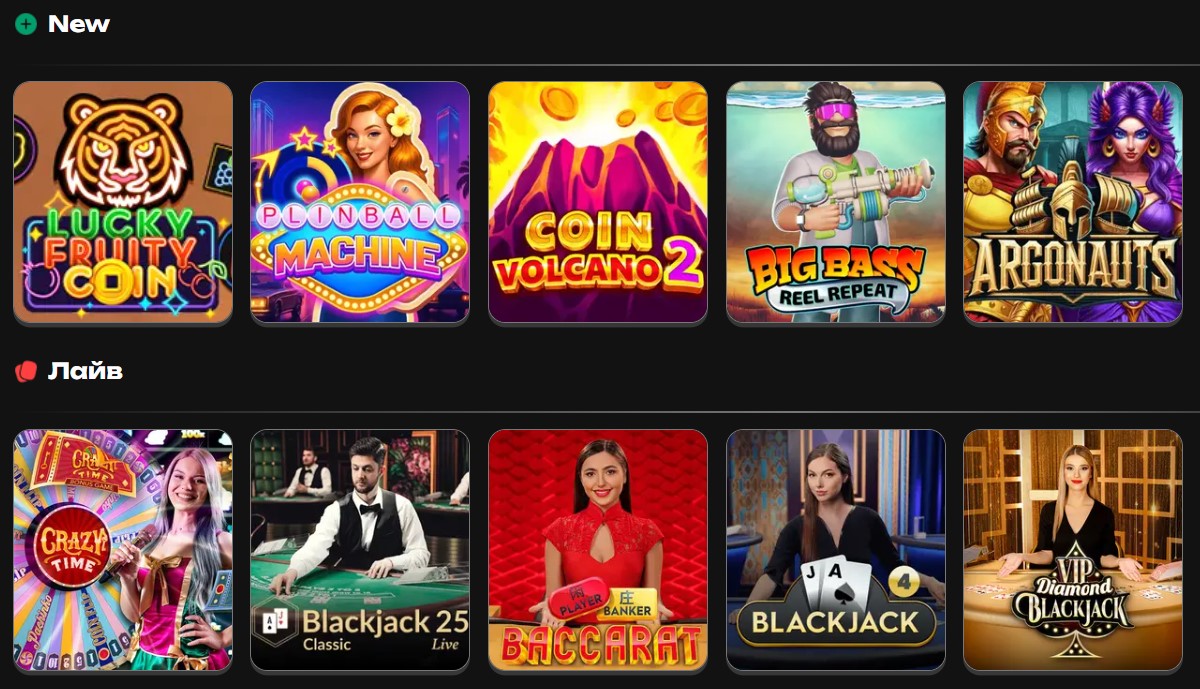Open the Lucky Fruity Coin game

pos(123,203)
